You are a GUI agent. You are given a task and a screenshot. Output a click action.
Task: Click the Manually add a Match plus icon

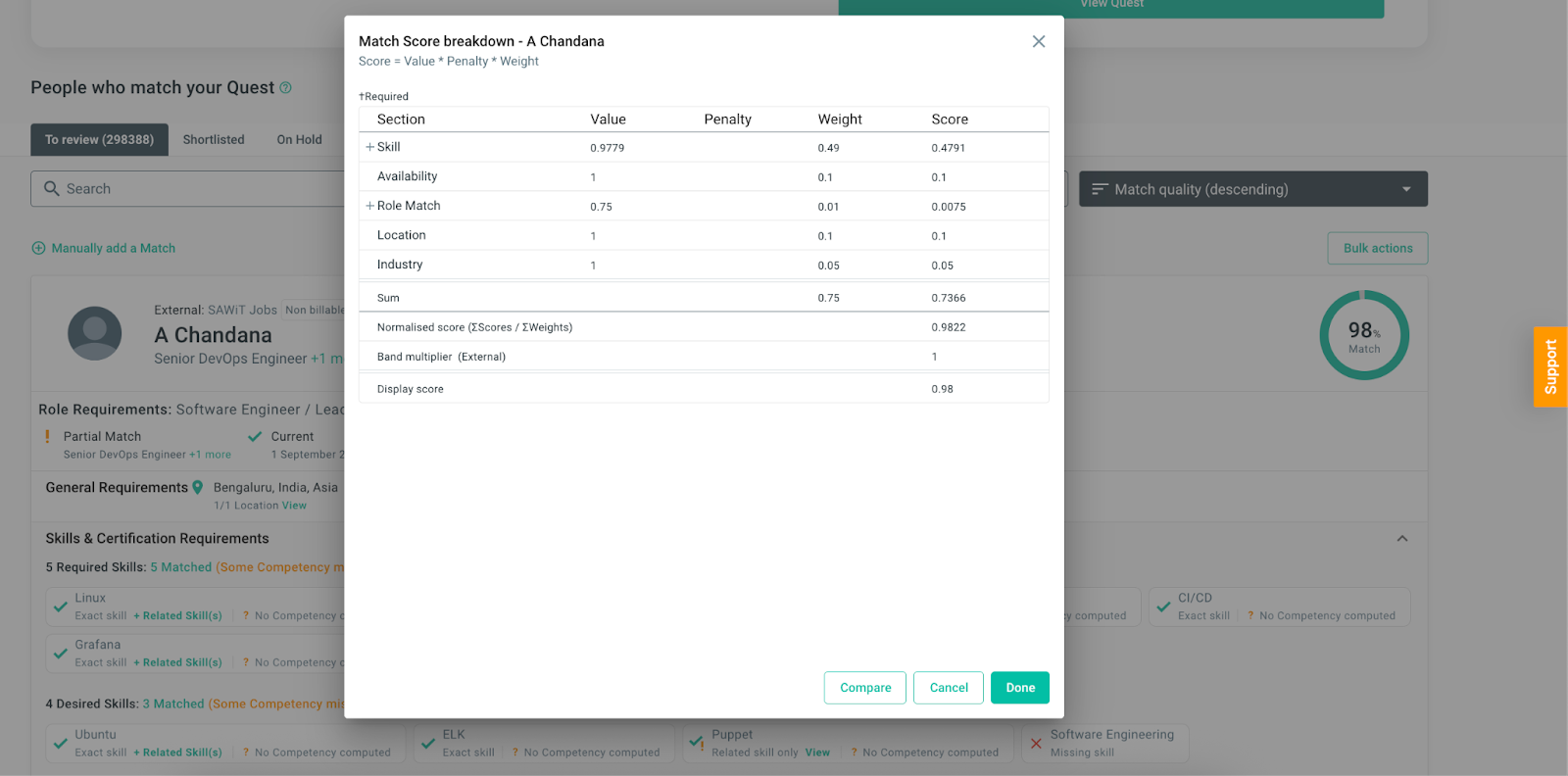click(x=39, y=249)
